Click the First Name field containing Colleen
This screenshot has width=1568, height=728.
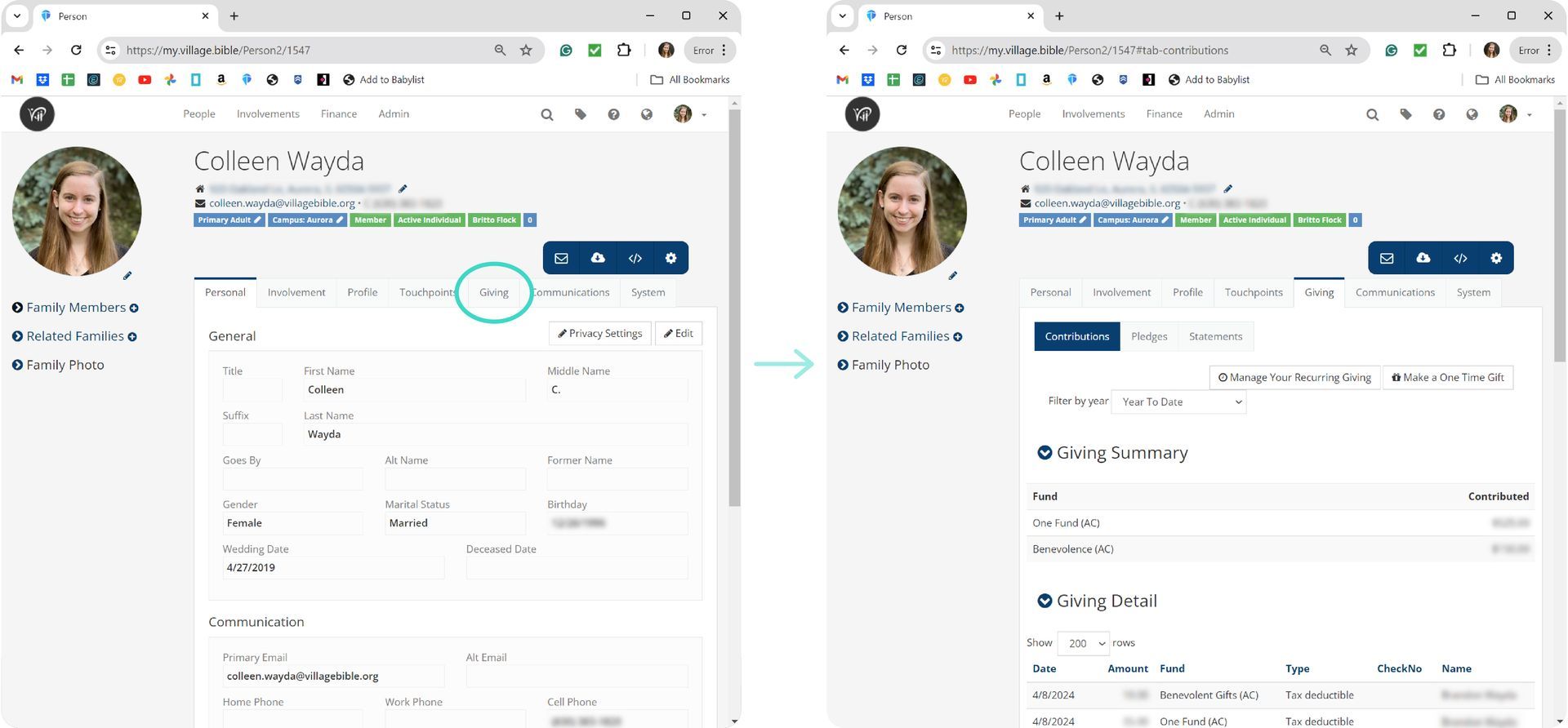coord(413,390)
